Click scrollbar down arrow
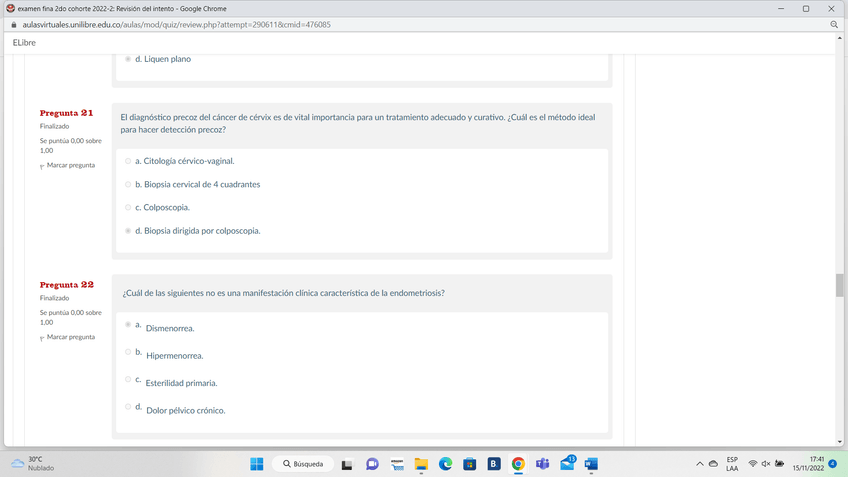 point(839,442)
